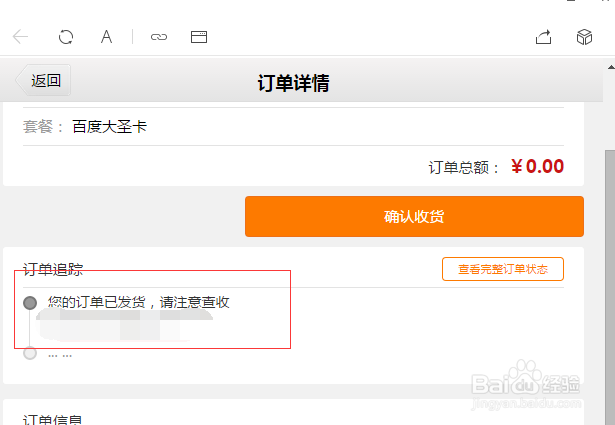615x425 pixels.
Task: Click the orange 确认收货 button
Action: (x=414, y=216)
